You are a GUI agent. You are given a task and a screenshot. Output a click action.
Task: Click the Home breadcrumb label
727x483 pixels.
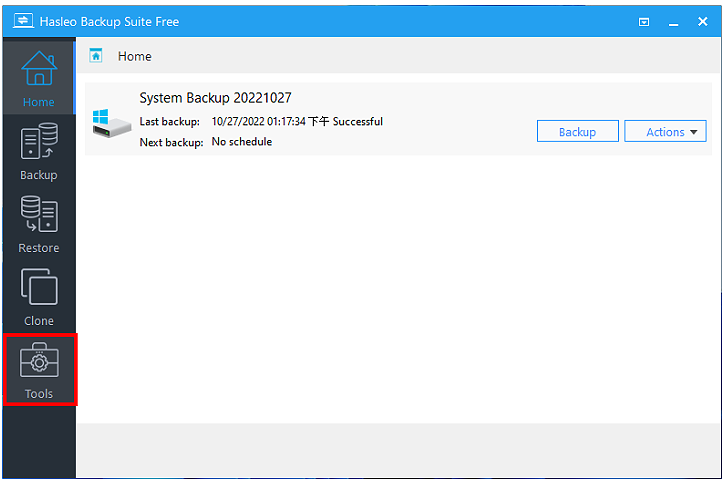134,56
